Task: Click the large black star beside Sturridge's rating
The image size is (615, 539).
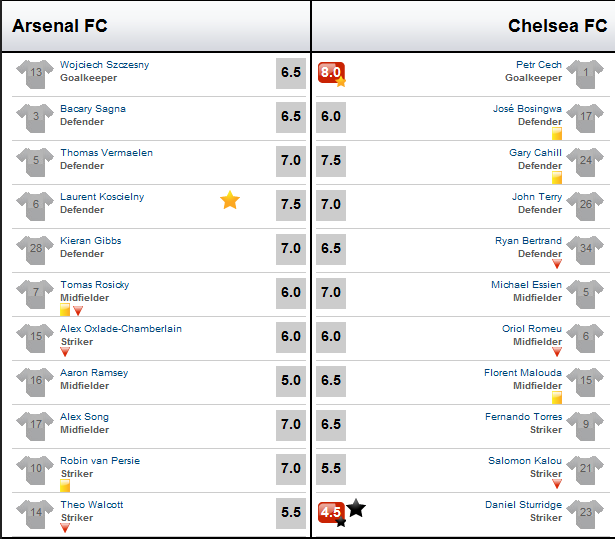Action: point(356,508)
